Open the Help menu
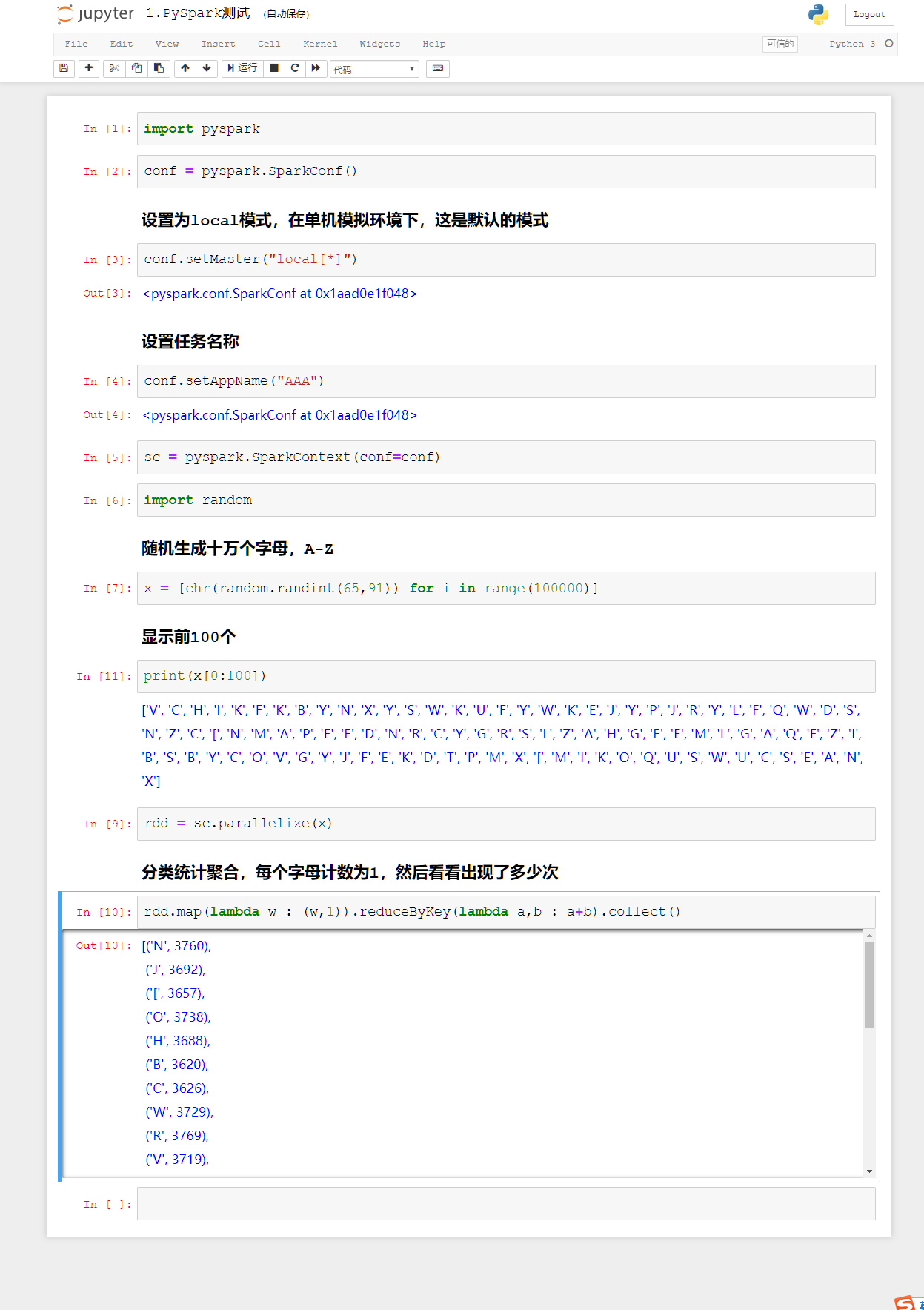Viewport: 924px width, 1310px height. [434, 44]
